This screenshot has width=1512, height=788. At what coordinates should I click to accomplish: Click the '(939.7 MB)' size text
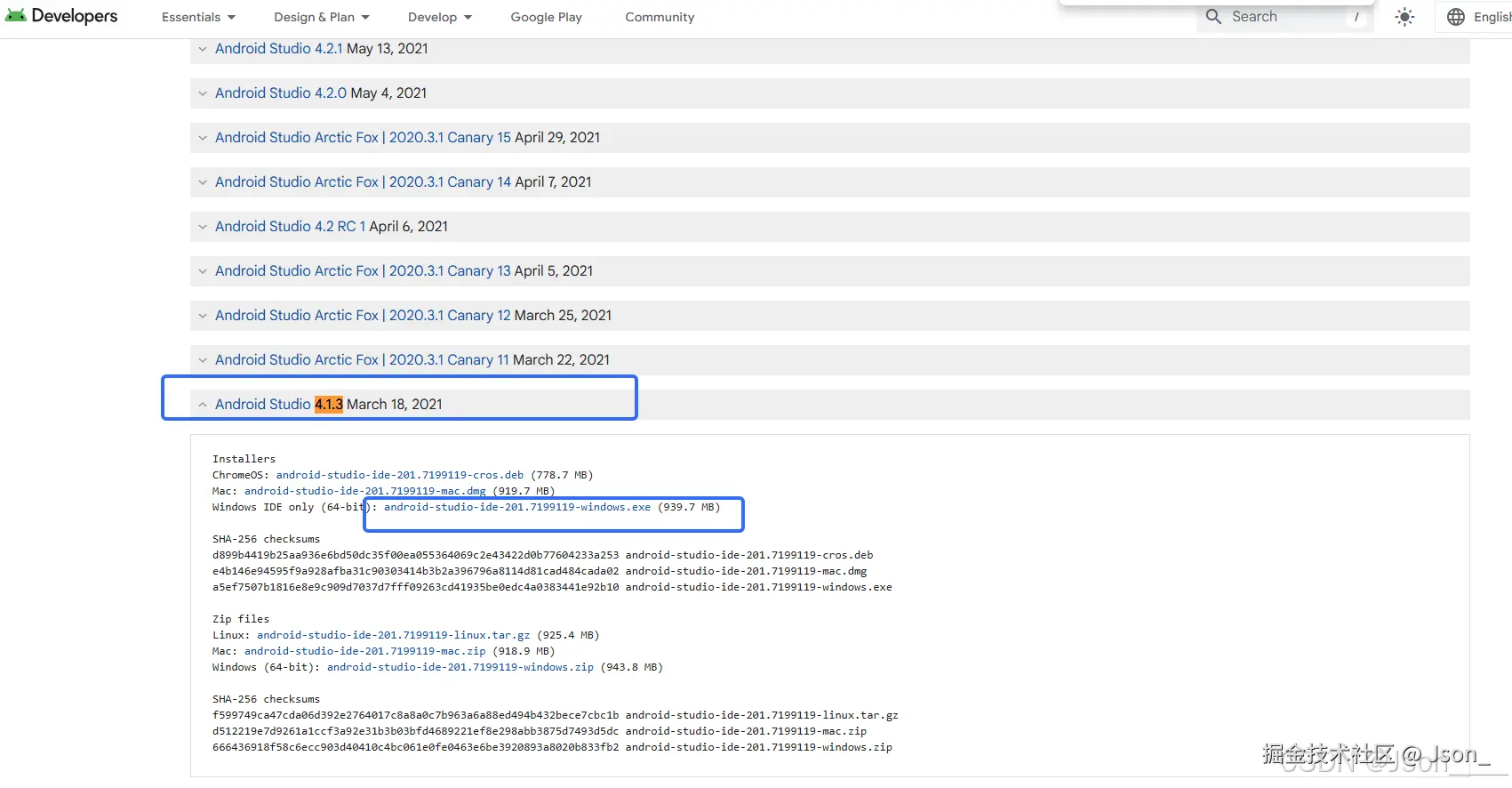coord(689,507)
